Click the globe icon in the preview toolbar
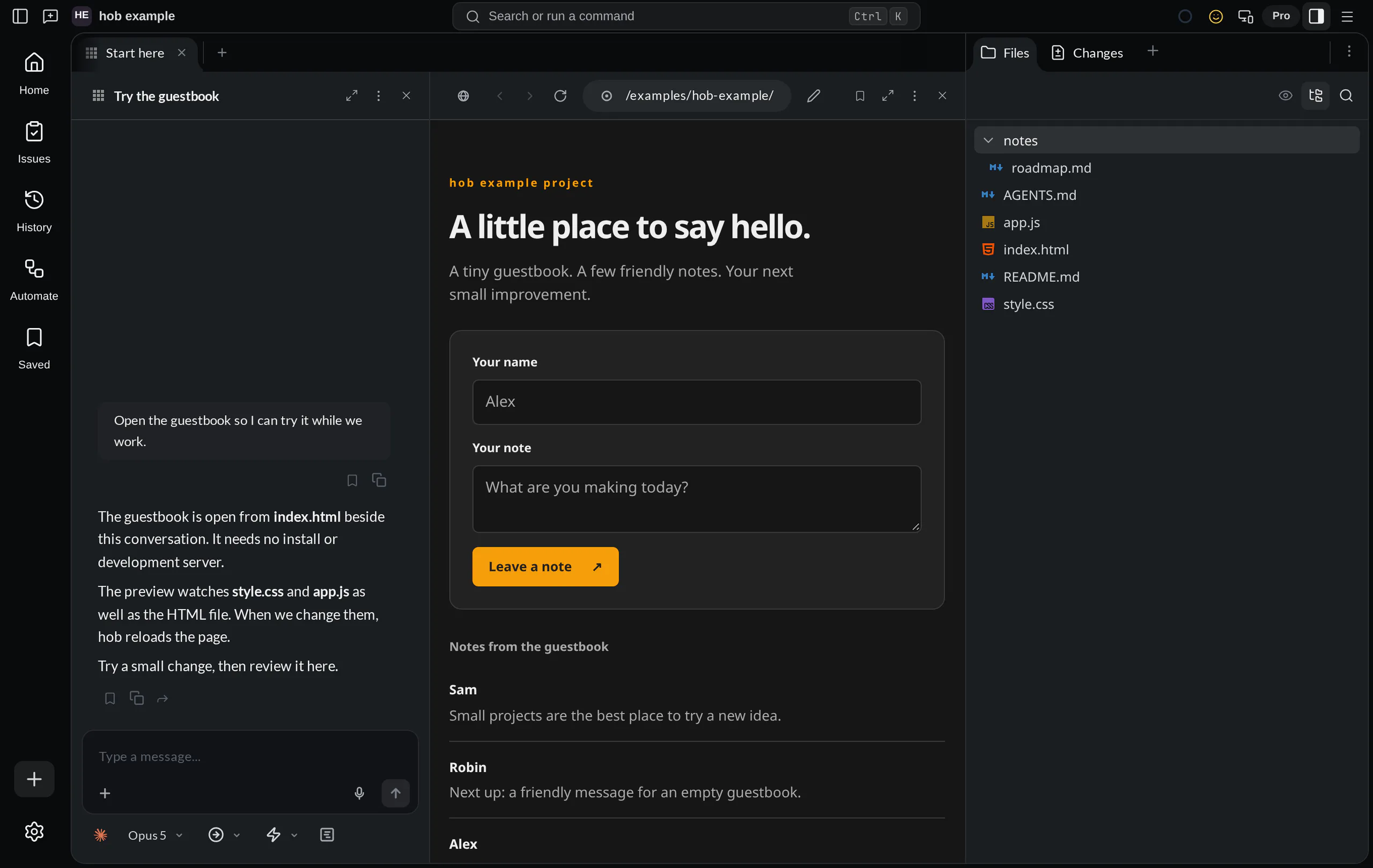 (x=463, y=96)
